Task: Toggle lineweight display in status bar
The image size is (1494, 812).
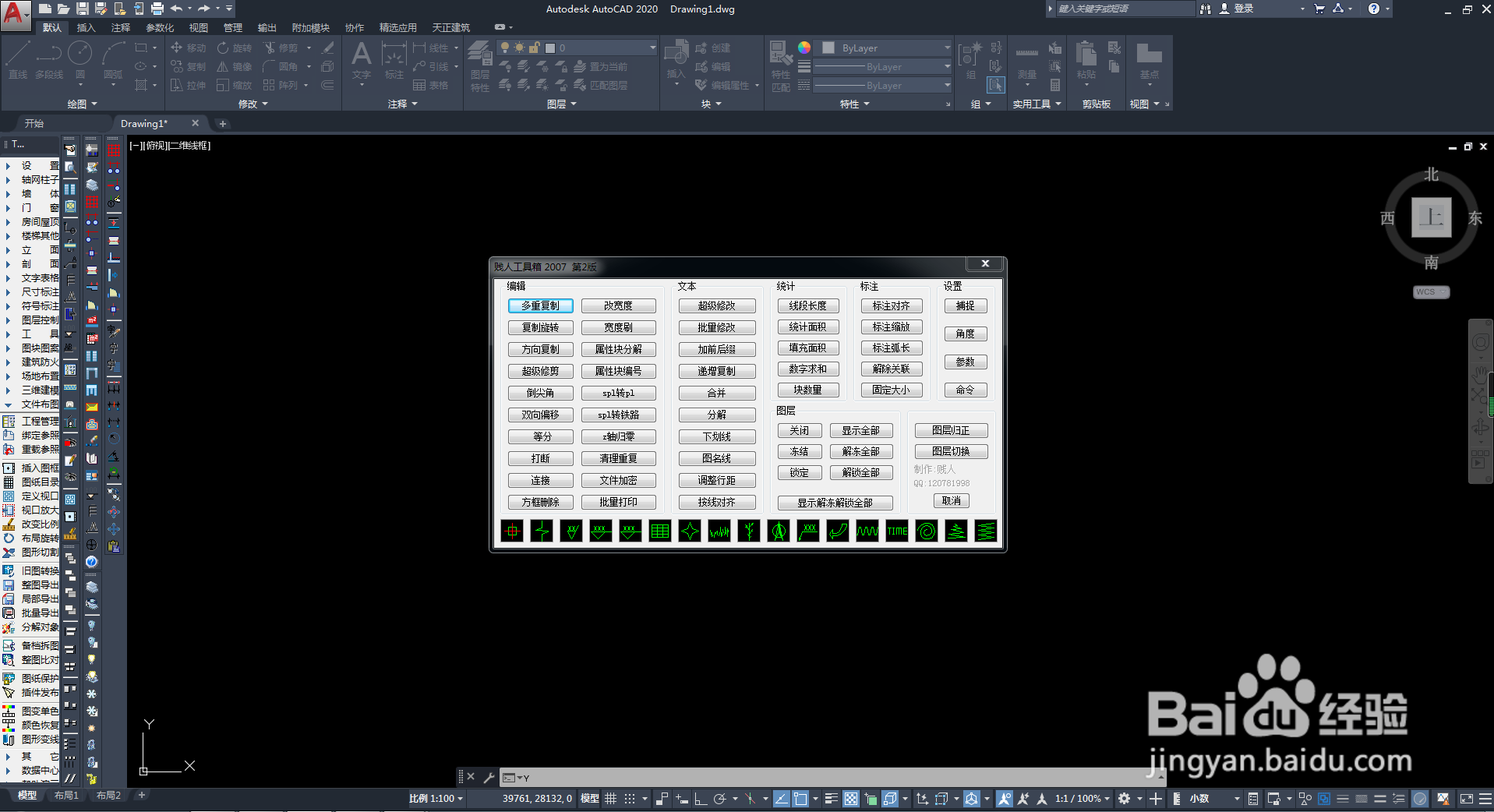Action: 832,799
